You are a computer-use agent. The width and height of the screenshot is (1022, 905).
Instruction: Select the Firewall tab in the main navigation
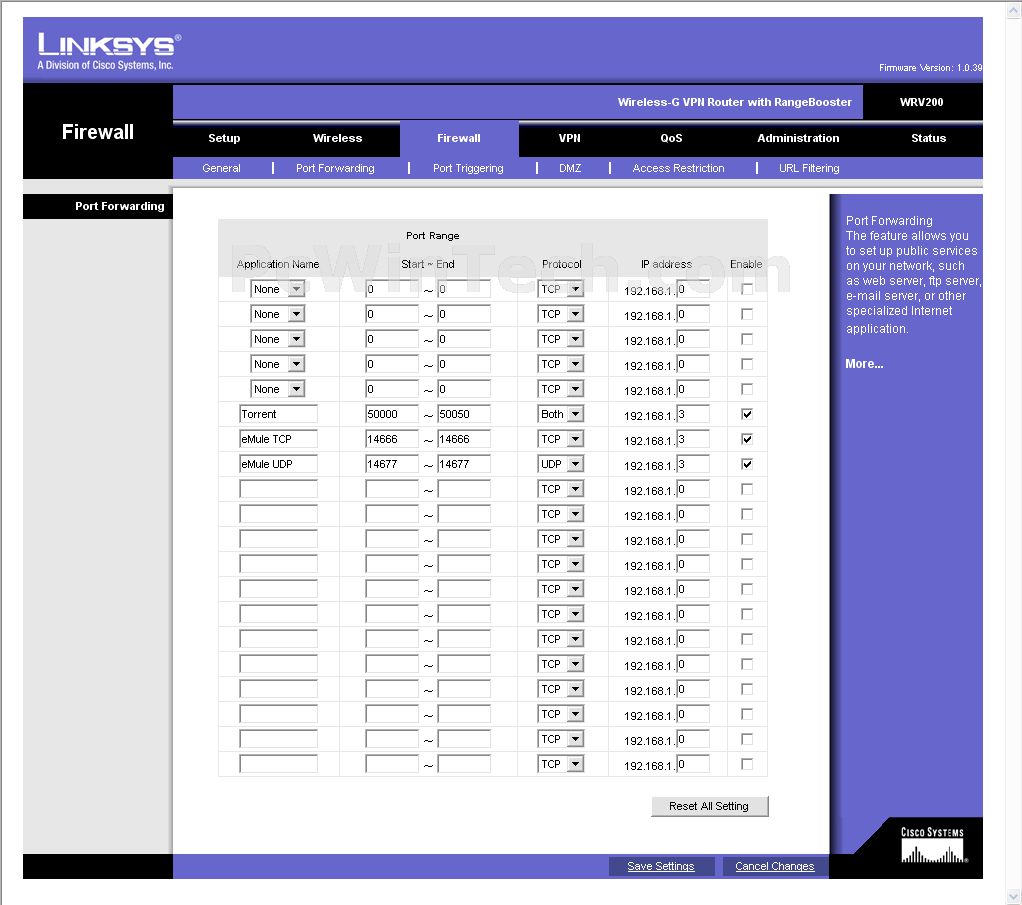pos(459,138)
